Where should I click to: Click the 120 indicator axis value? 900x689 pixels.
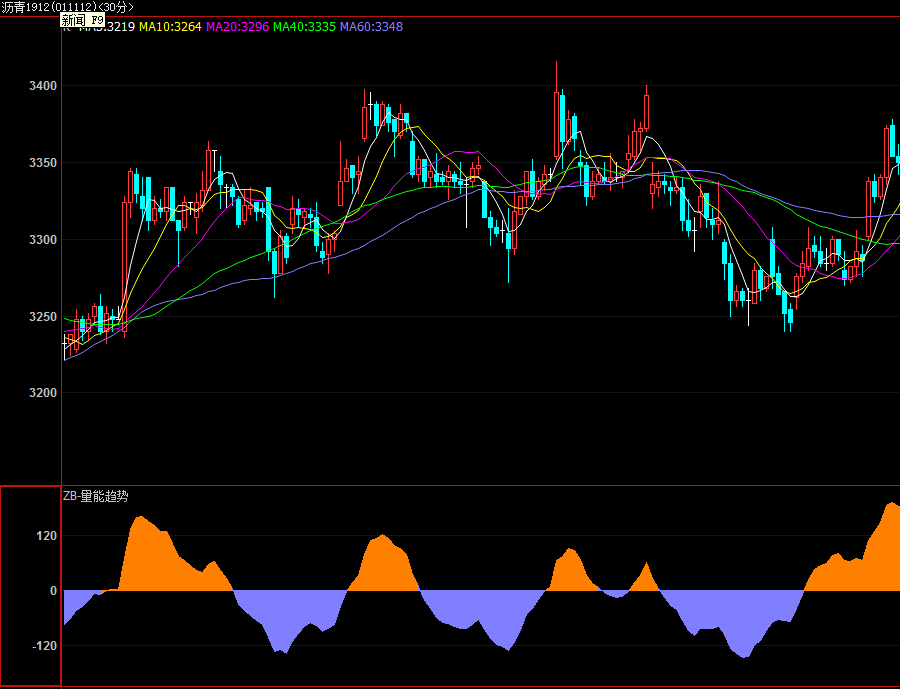pyautogui.click(x=46, y=536)
